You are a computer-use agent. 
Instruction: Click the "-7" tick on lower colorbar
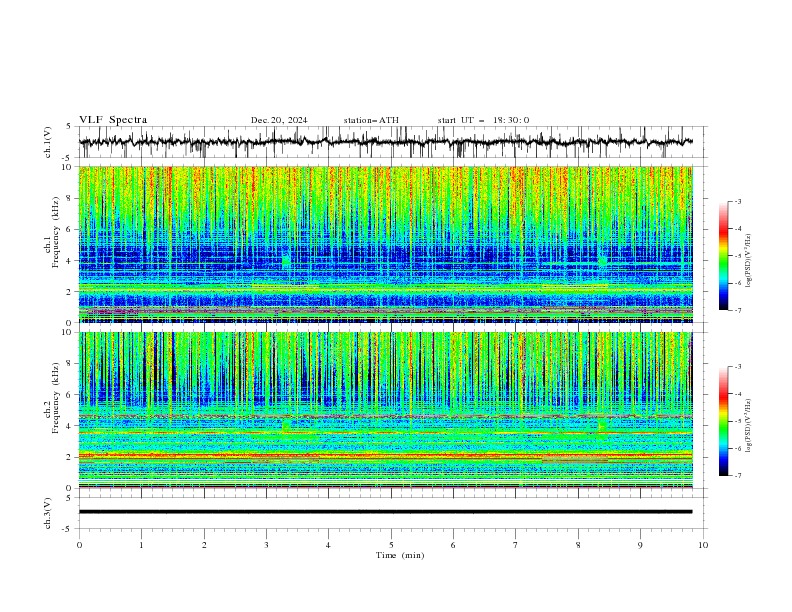[x=737, y=476]
